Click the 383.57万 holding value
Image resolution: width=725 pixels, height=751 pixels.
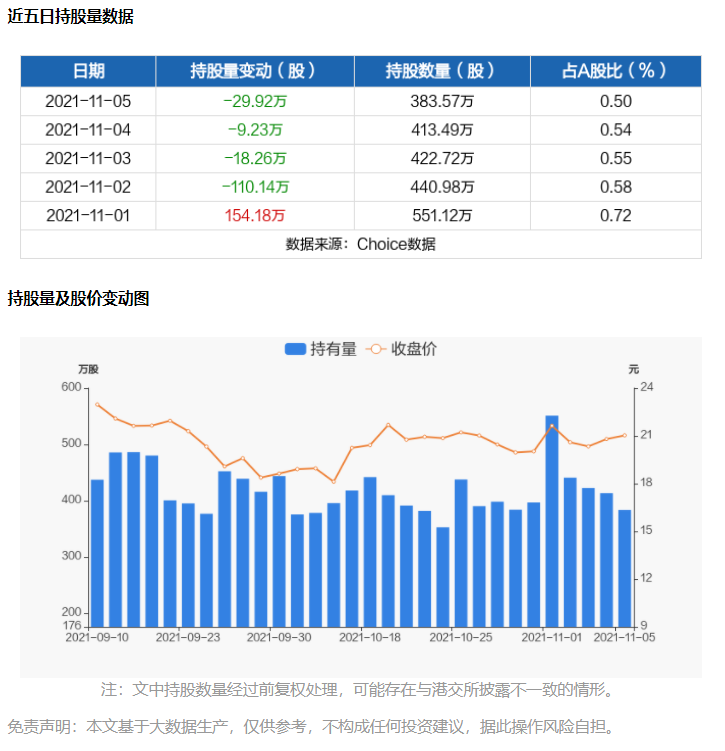pyautogui.click(x=442, y=101)
